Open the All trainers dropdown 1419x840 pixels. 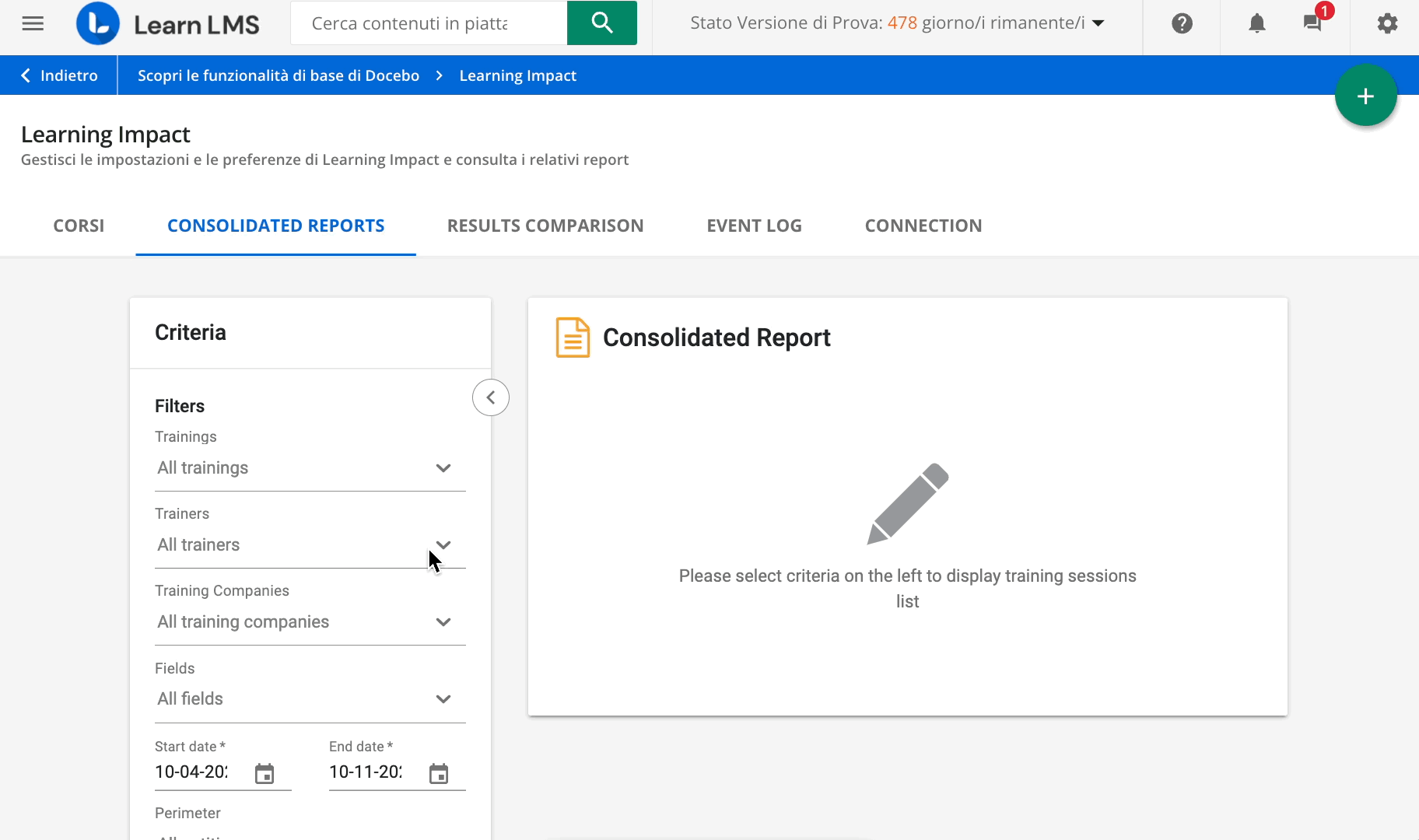tap(310, 545)
